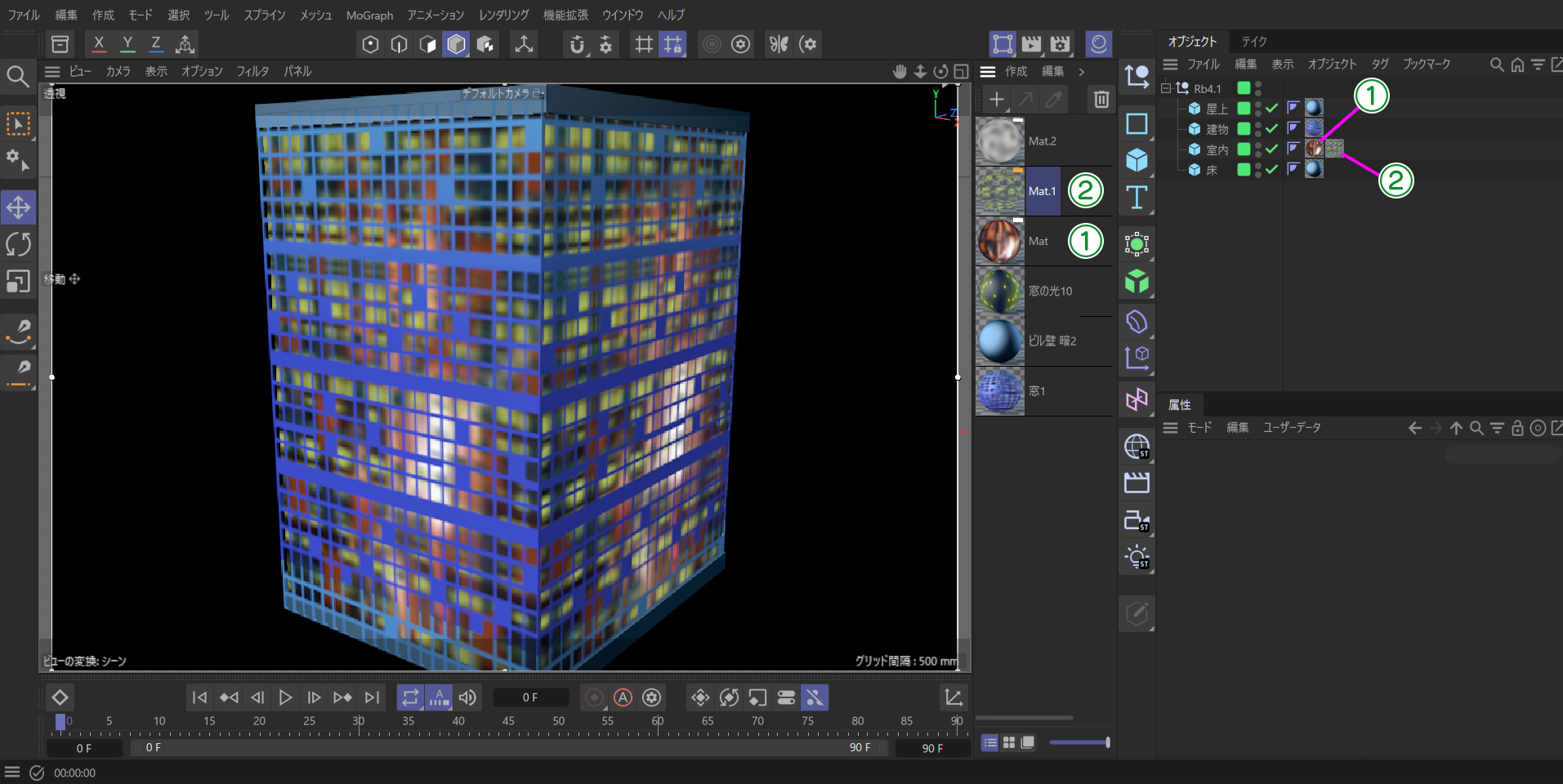Toggle X axis lock
Viewport: 1563px width, 784px height.
click(99, 44)
